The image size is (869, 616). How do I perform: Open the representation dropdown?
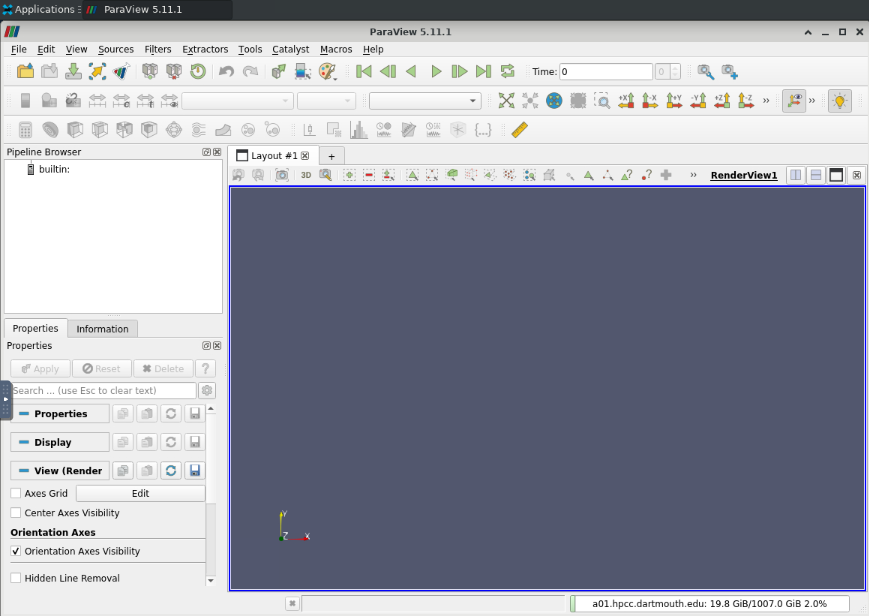(425, 101)
